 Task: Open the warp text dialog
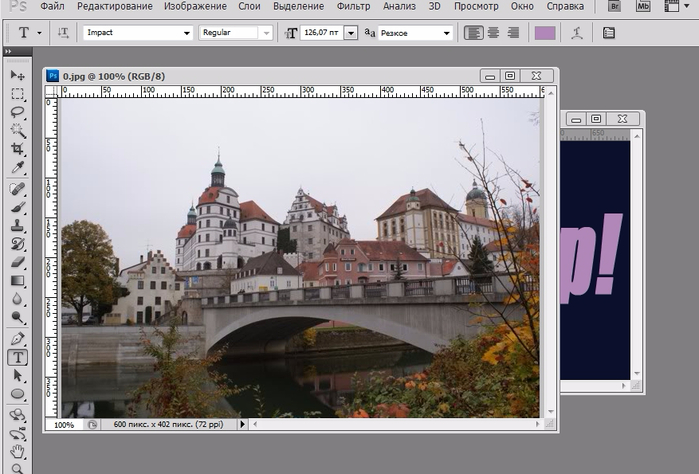coord(577,33)
